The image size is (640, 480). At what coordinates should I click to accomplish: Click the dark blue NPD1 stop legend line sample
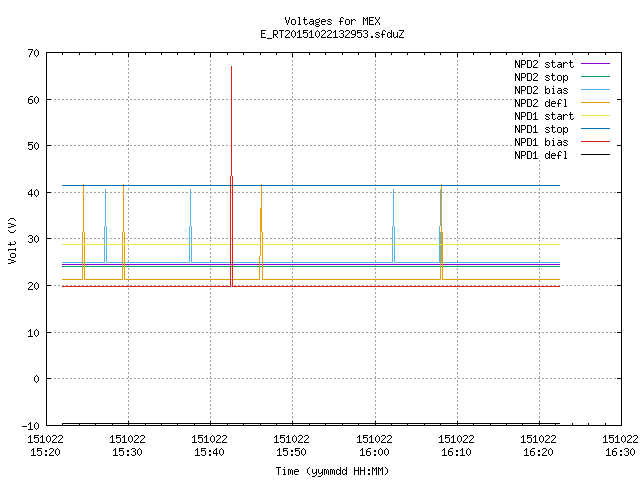click(595, 129)
